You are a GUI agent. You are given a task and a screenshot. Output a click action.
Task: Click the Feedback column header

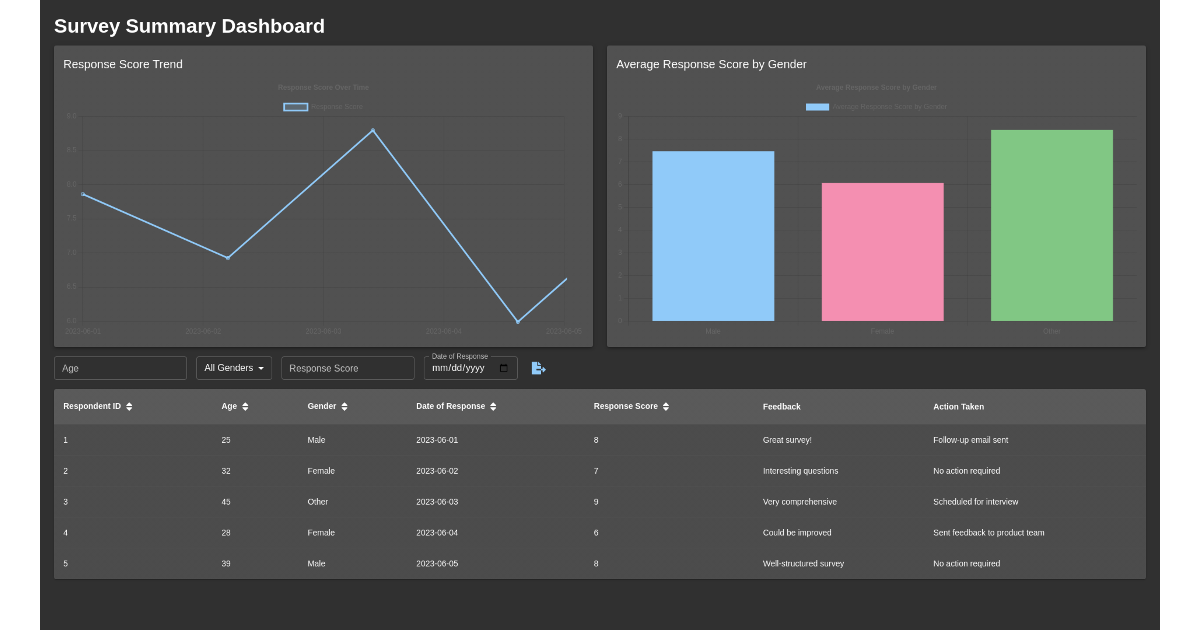coord(781,407)
